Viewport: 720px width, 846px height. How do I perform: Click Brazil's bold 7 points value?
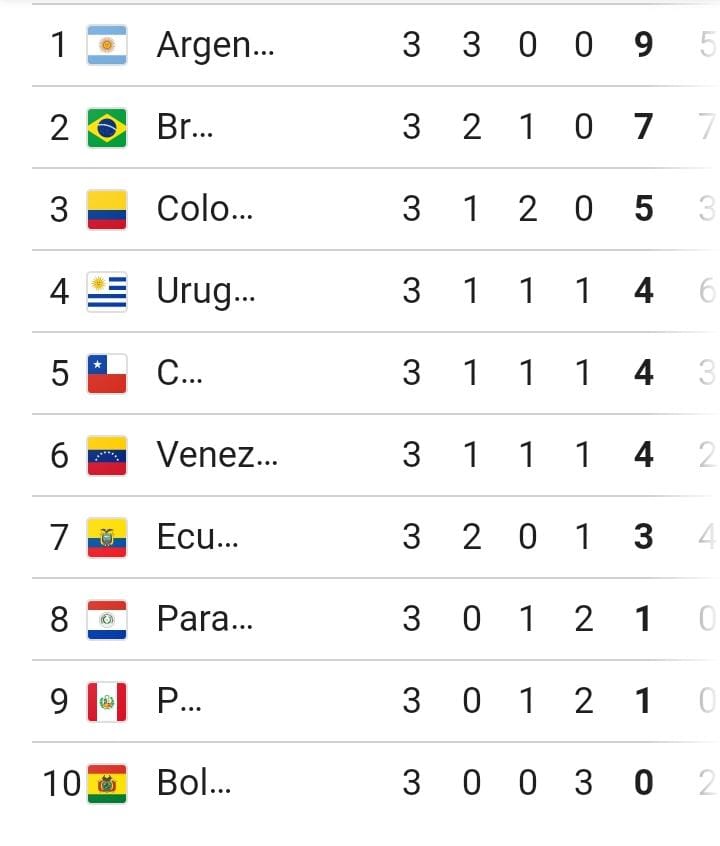(644, 127)
